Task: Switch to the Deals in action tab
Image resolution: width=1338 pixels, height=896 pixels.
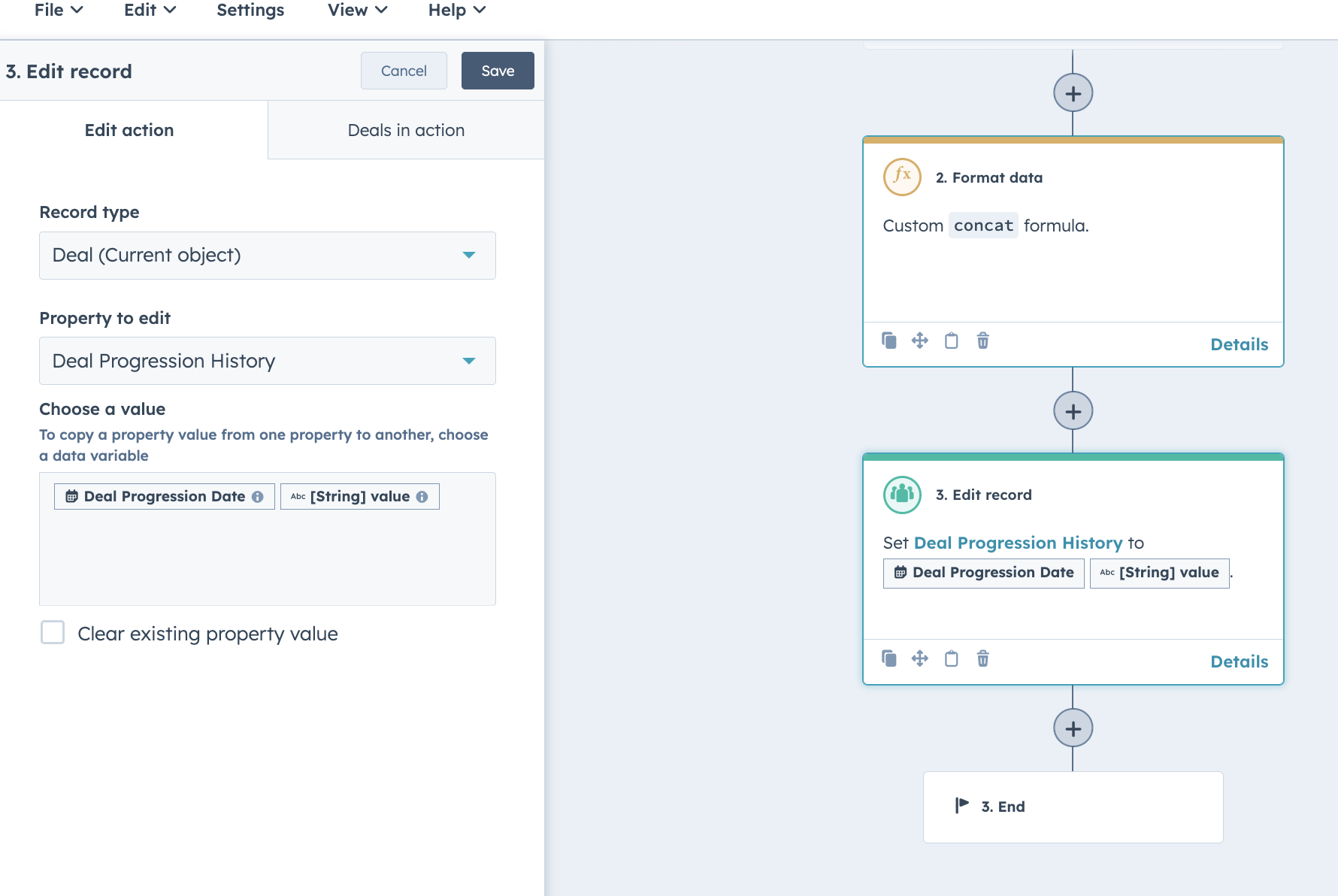Action: coord(406,129)
